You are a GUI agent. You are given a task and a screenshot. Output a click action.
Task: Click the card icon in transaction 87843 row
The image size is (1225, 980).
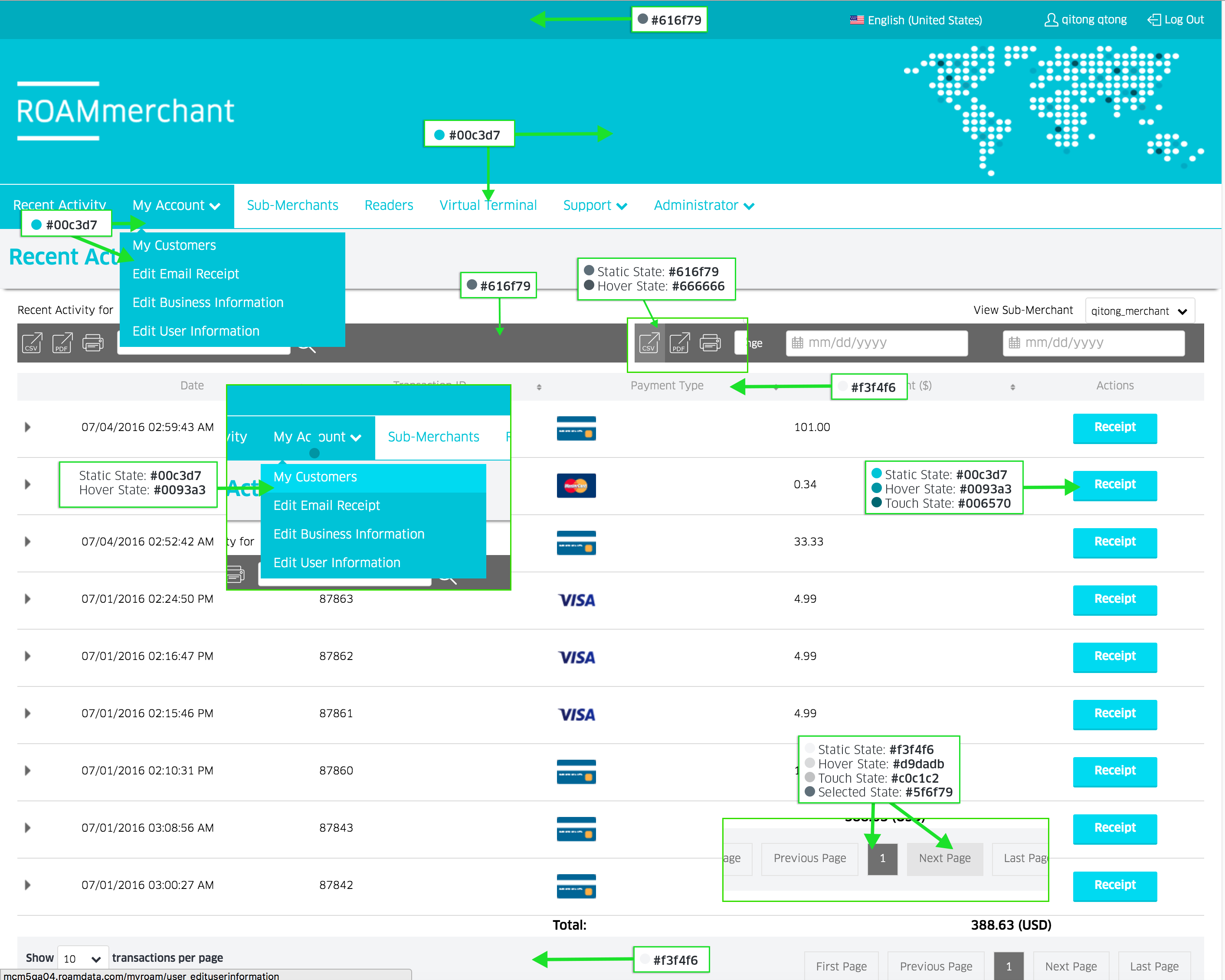coord(576,829)
